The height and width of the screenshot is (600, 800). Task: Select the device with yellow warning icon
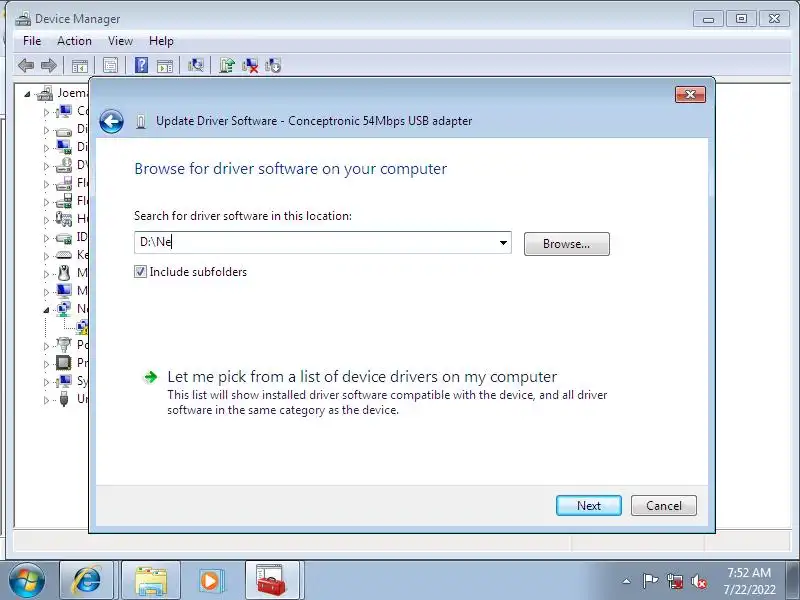pos(82,327)
